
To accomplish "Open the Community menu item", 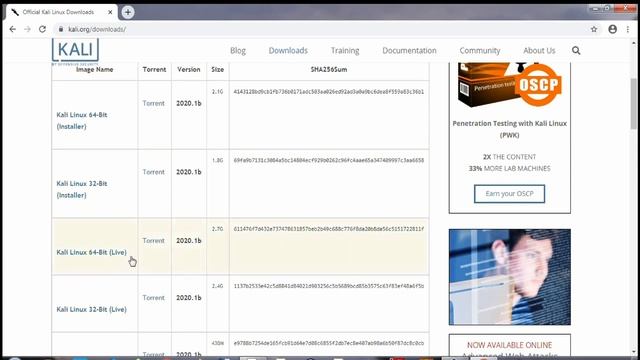I will coord(480,51).
